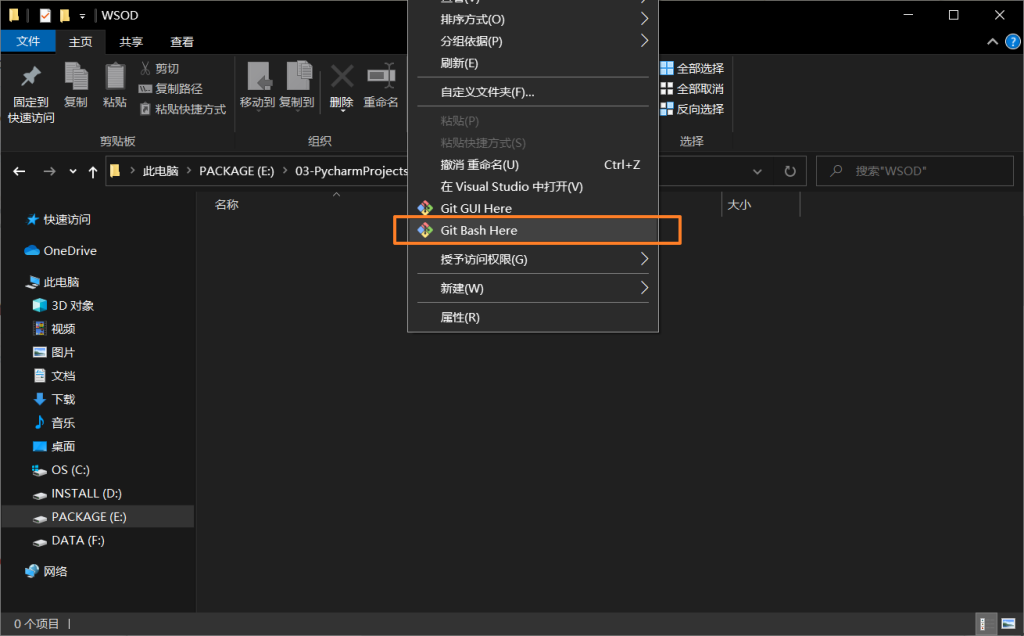The width and height of the screenshot is (1024, 636).
Task: Switch to the 查看 ribbon tab
Action: click(x=179, y=41)
